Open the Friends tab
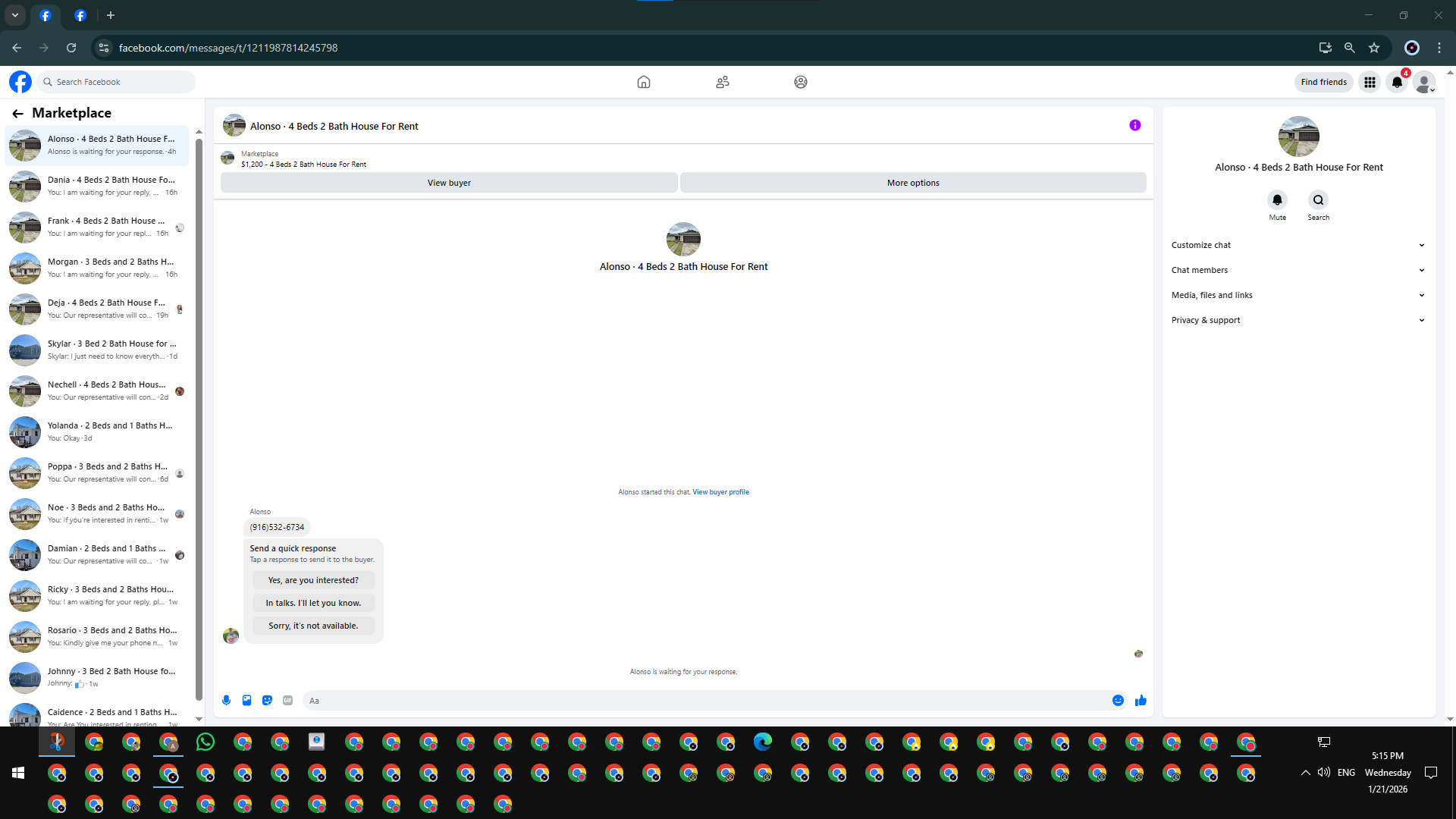The image size is (1456, 819). pos(722,82)
